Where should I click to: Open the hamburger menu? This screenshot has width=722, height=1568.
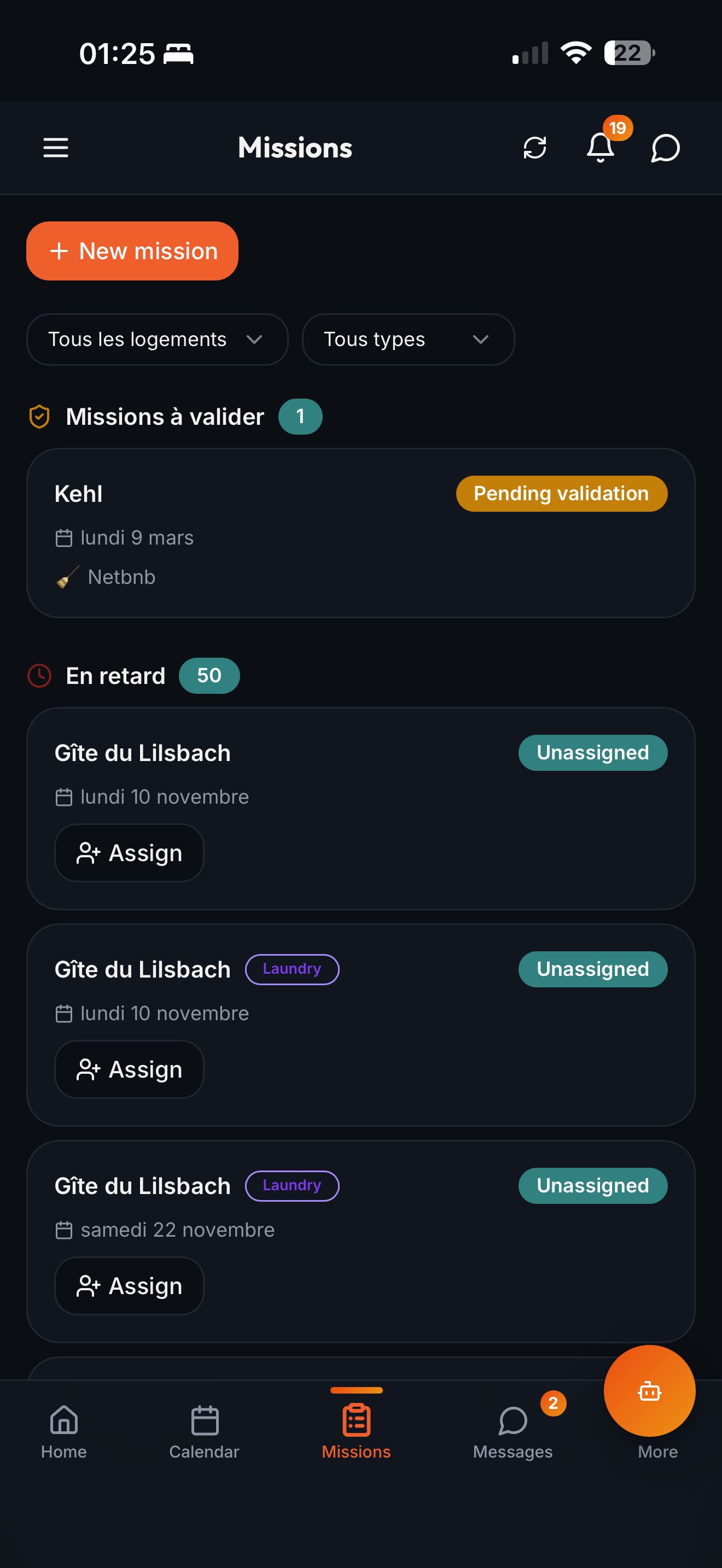[x=55, y=148]
